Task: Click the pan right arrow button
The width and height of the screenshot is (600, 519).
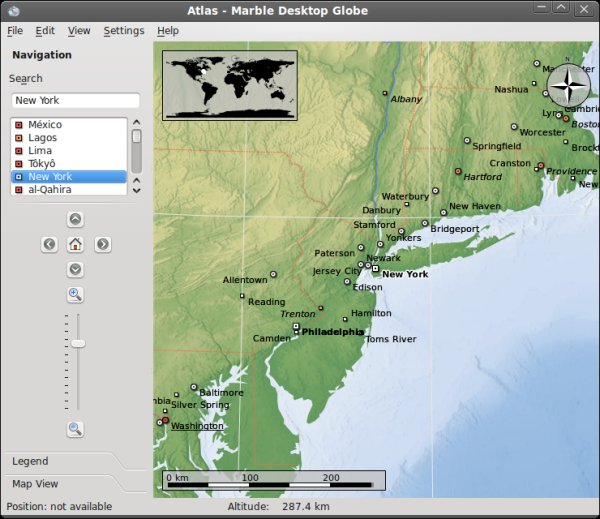Action: [x=102, y=244]
